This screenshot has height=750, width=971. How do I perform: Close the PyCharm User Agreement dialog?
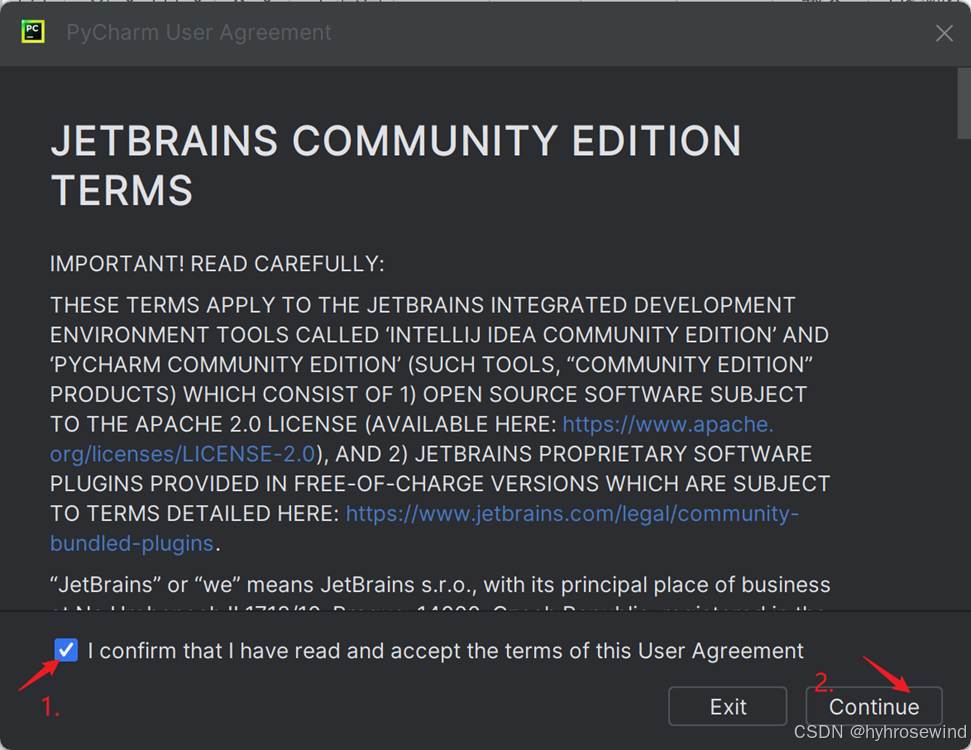coord(944,33)
